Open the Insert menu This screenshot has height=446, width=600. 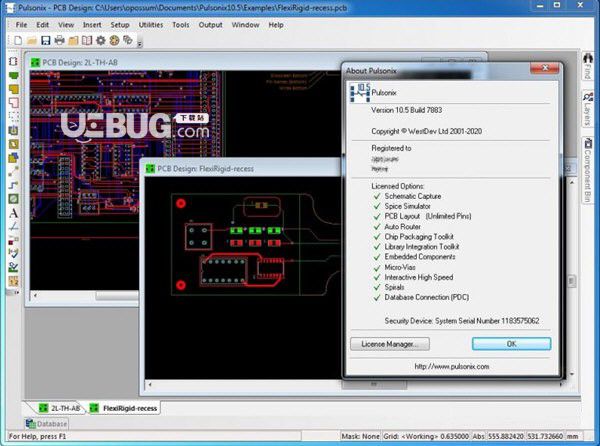pyautogui.click(x=92, y=25)
